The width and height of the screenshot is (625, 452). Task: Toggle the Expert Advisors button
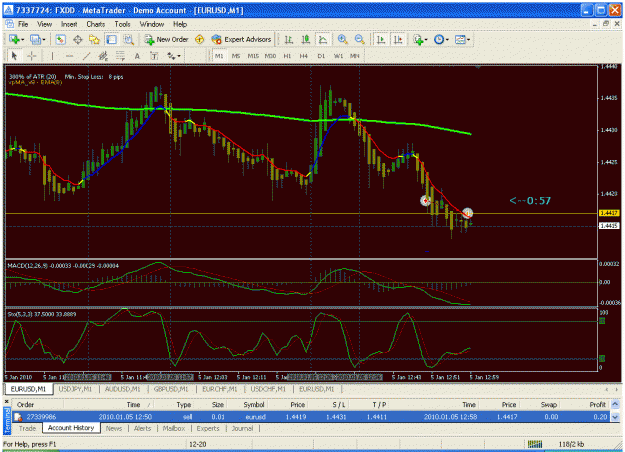click(x=242, y=39)
